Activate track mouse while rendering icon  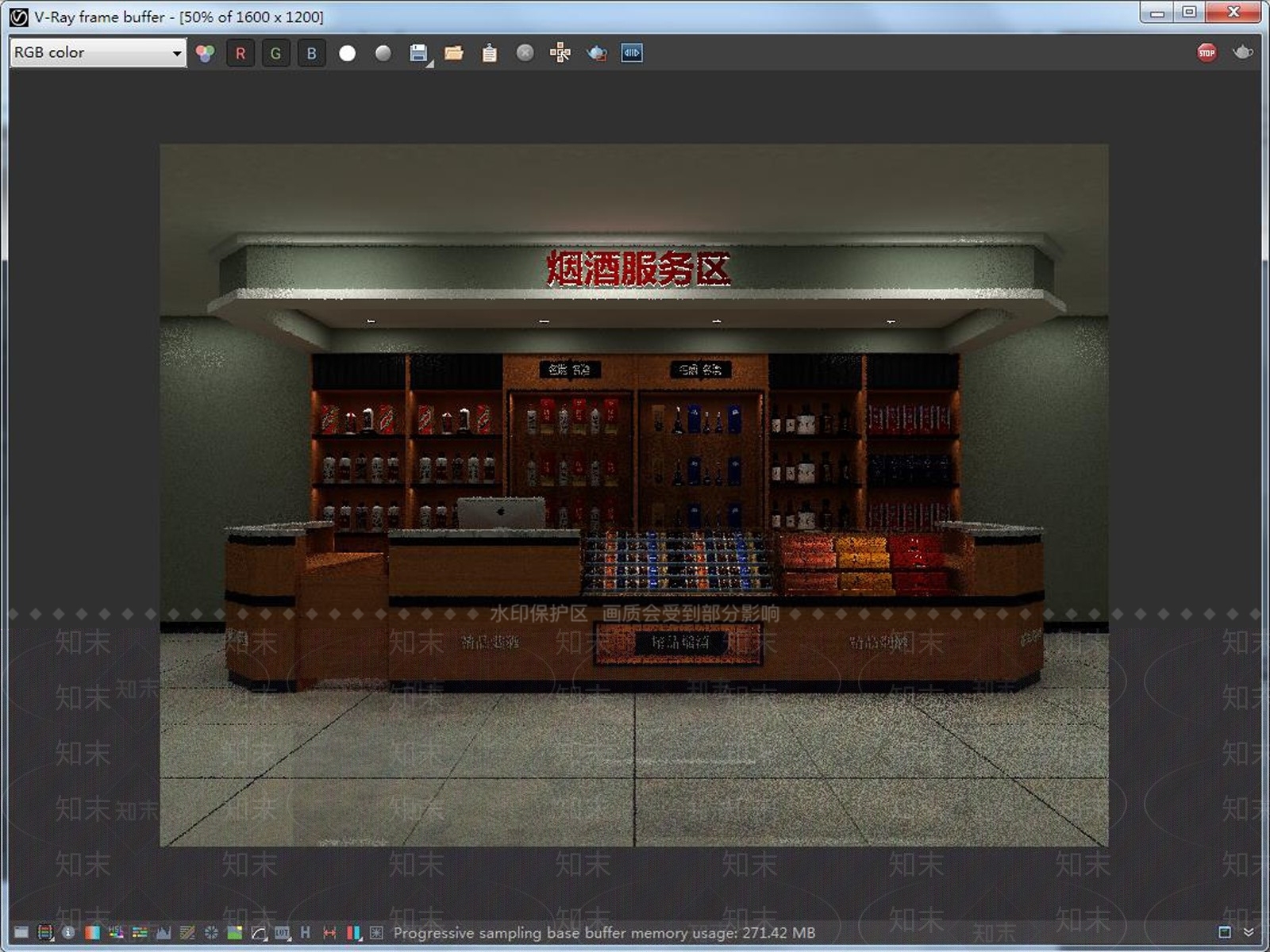[560, 53]
